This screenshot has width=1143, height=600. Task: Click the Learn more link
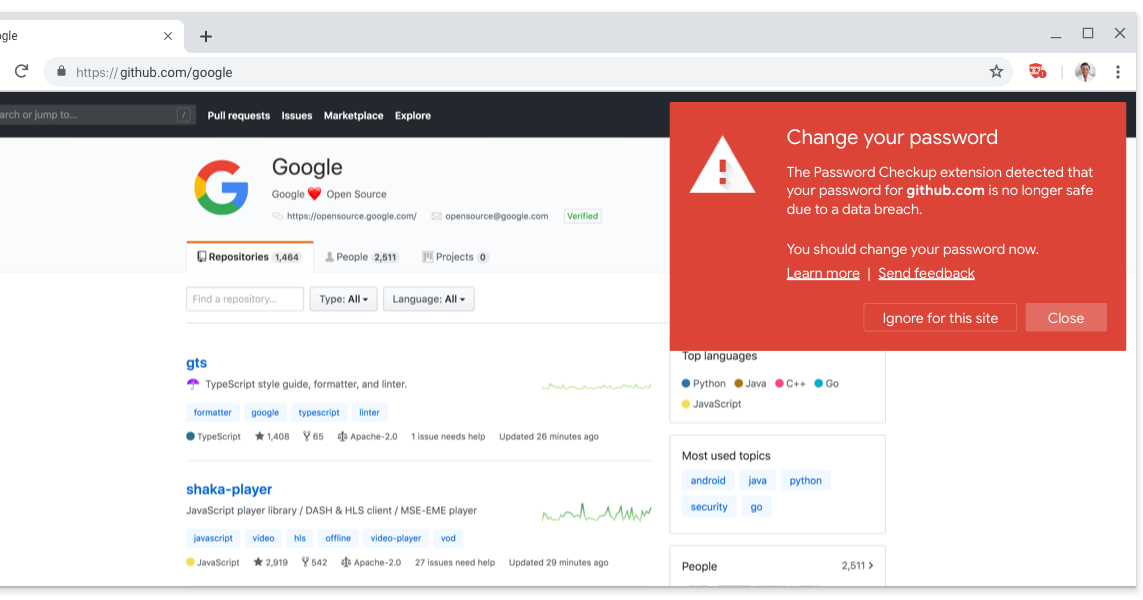coord(823,273)
